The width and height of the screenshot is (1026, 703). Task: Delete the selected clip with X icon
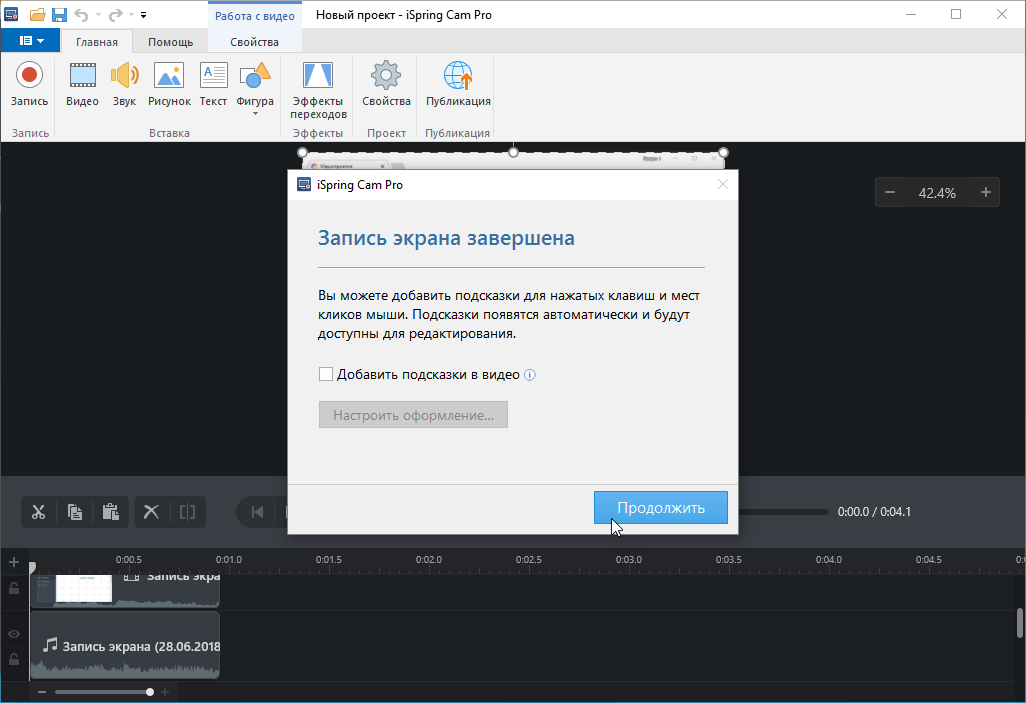[x=151, y=512]
